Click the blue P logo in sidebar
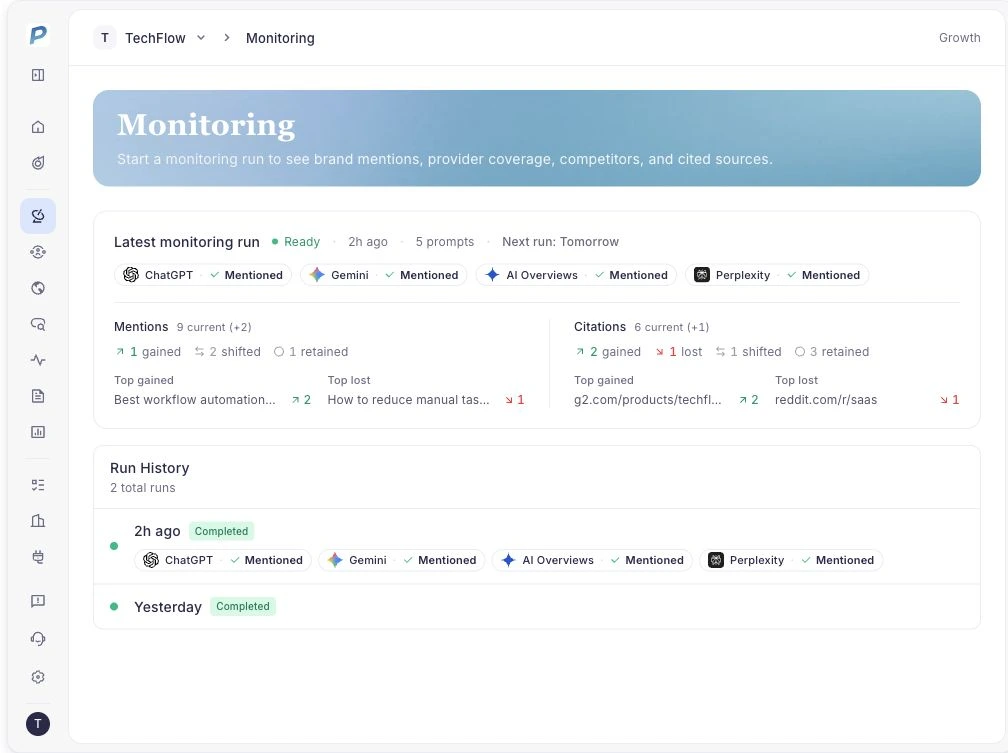Image resolution: width=1008 pixels, height=753 pixels. click(38, 35)
